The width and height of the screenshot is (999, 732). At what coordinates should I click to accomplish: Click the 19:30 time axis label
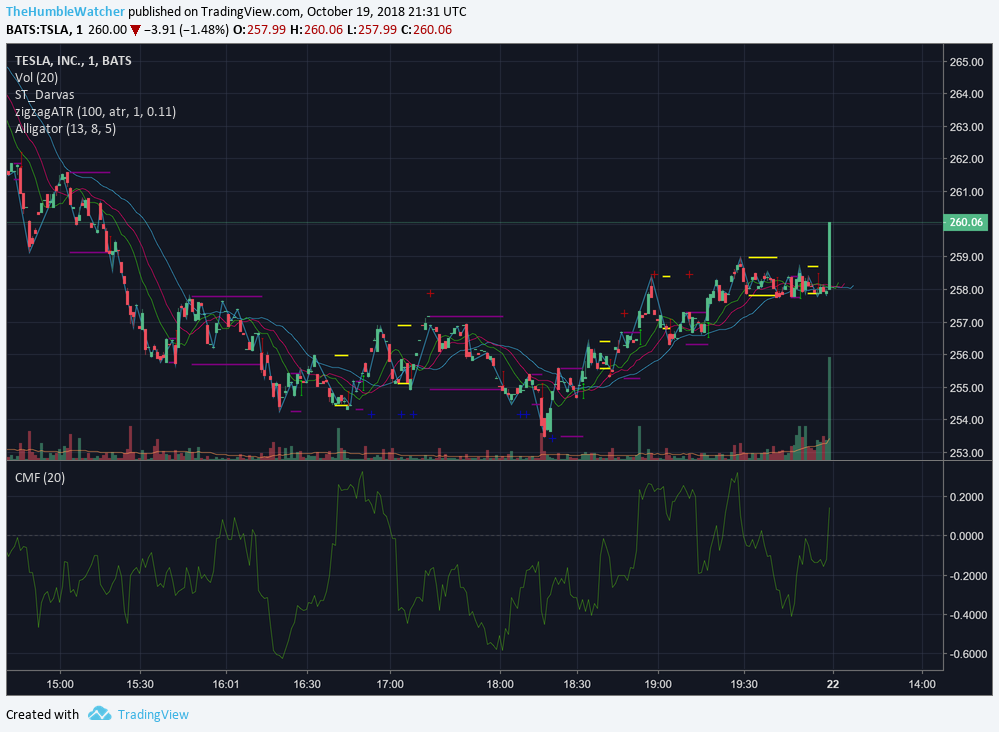point(744,684)
